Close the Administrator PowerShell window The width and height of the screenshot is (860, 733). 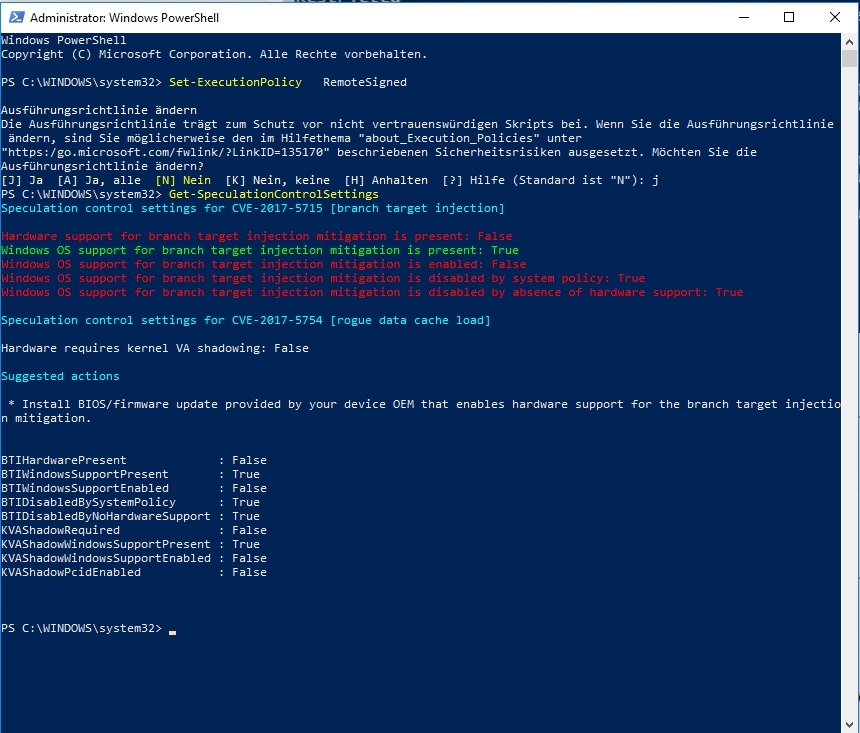834,18
